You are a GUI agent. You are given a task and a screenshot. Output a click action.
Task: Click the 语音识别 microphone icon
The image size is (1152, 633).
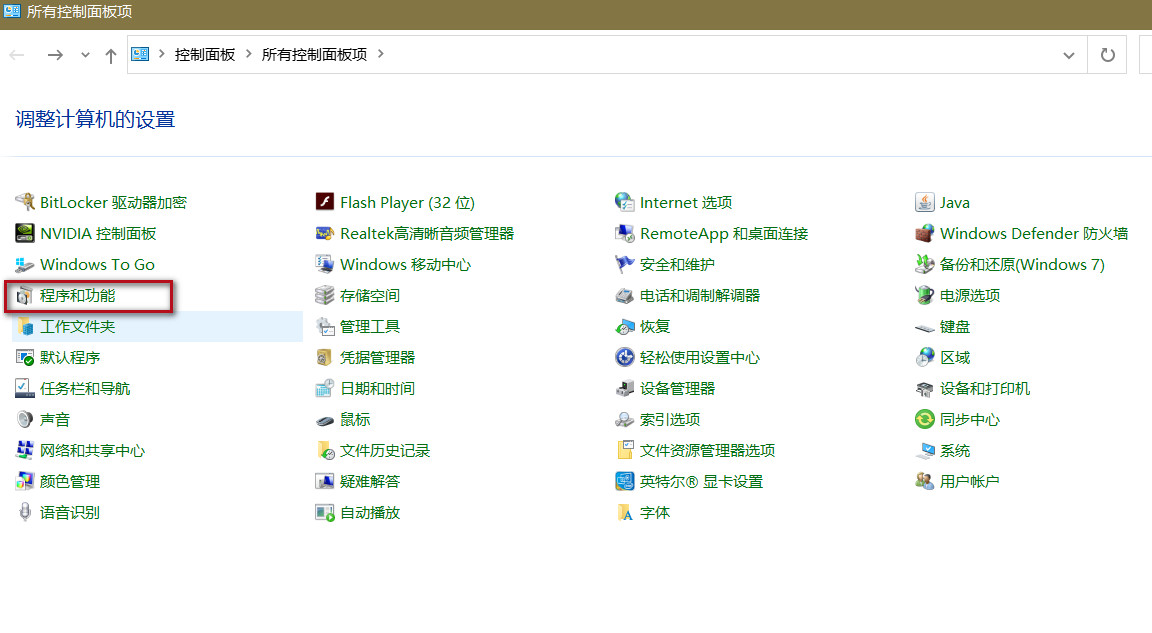click(x=25, y=512)
